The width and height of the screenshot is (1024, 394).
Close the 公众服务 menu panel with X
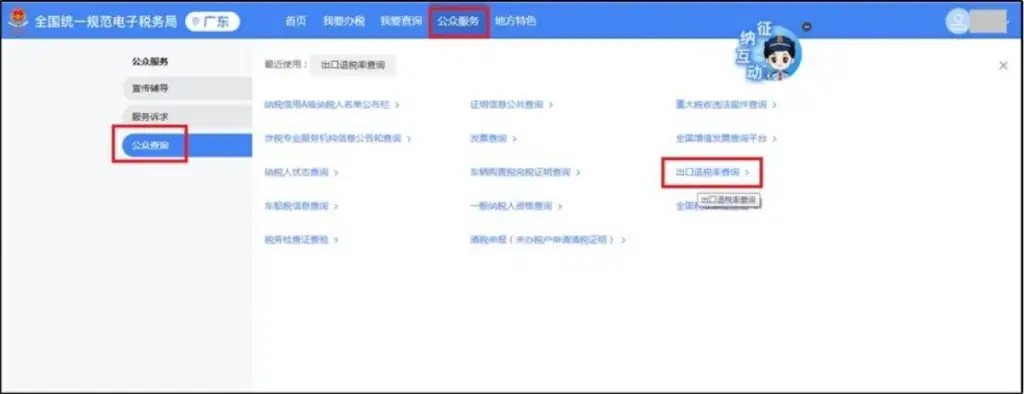coord(1003,65)
